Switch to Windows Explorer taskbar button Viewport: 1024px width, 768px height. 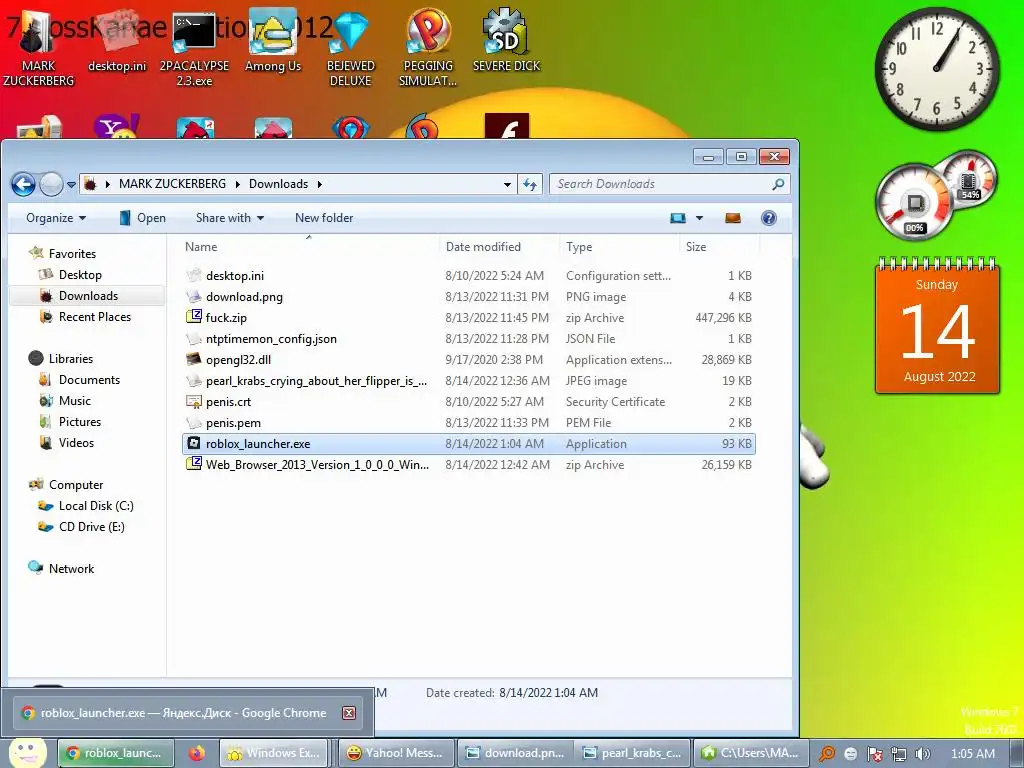(x=274, y=753)
